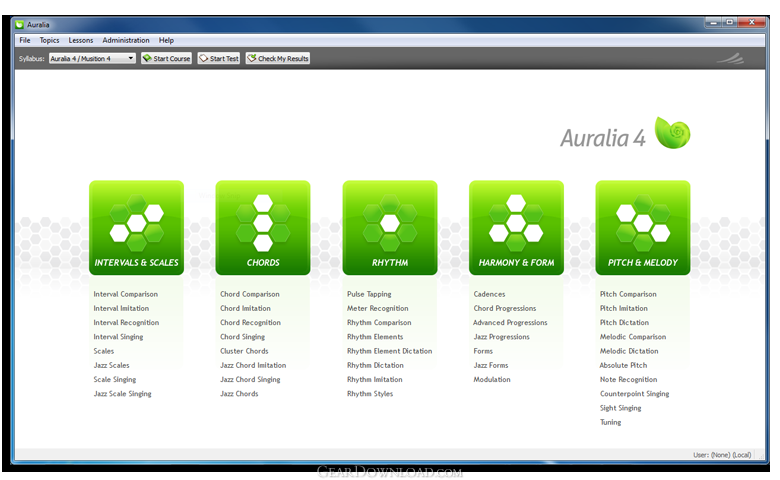The image size is (780, 480).
Task: Open Sight Singing topic
Action: click(620, 408)
